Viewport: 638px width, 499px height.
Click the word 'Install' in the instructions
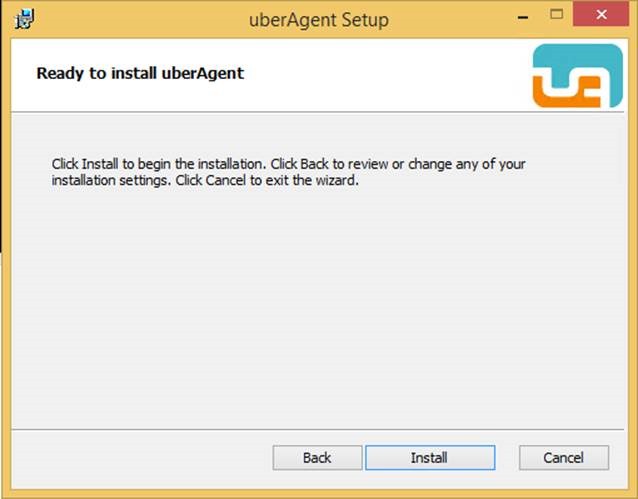click(x=100, y=164)
